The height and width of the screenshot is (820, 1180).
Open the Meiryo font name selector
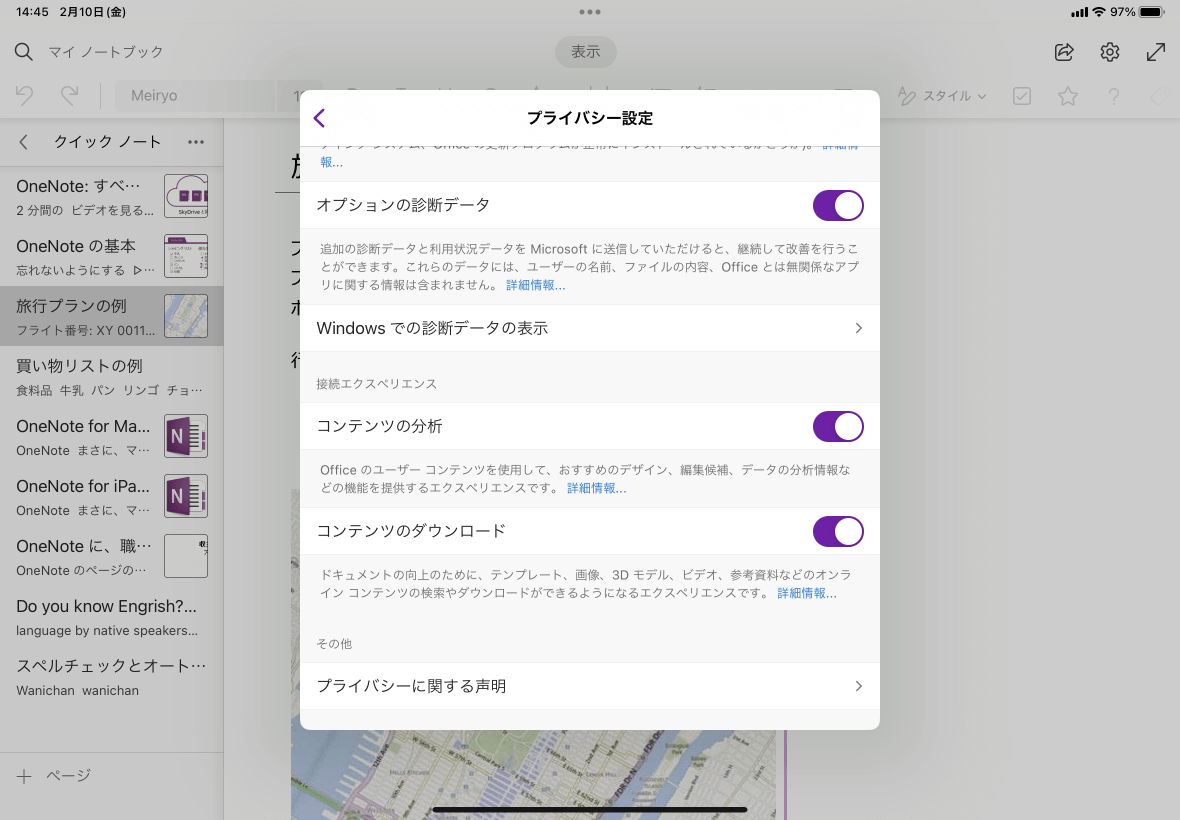click(x=195, y=96)
